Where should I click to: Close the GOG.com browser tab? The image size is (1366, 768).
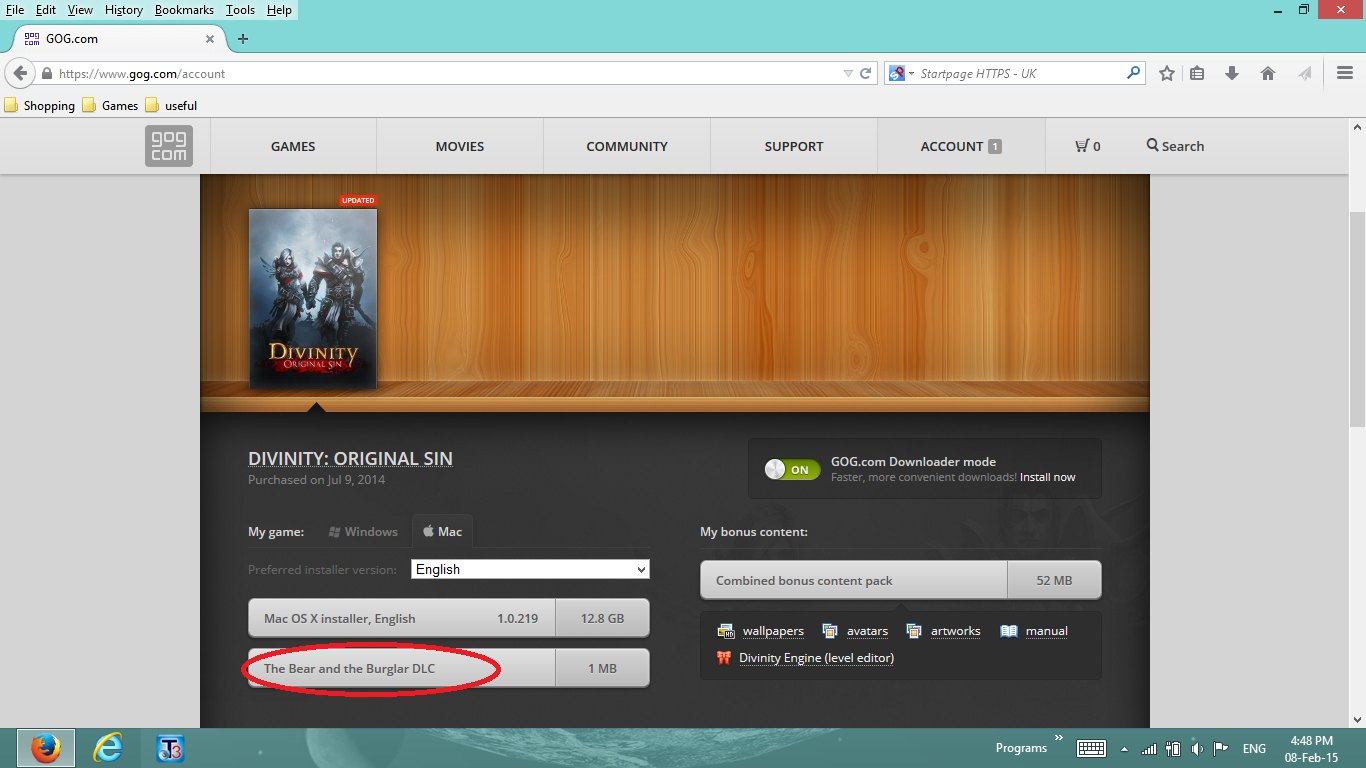(210, 39)
